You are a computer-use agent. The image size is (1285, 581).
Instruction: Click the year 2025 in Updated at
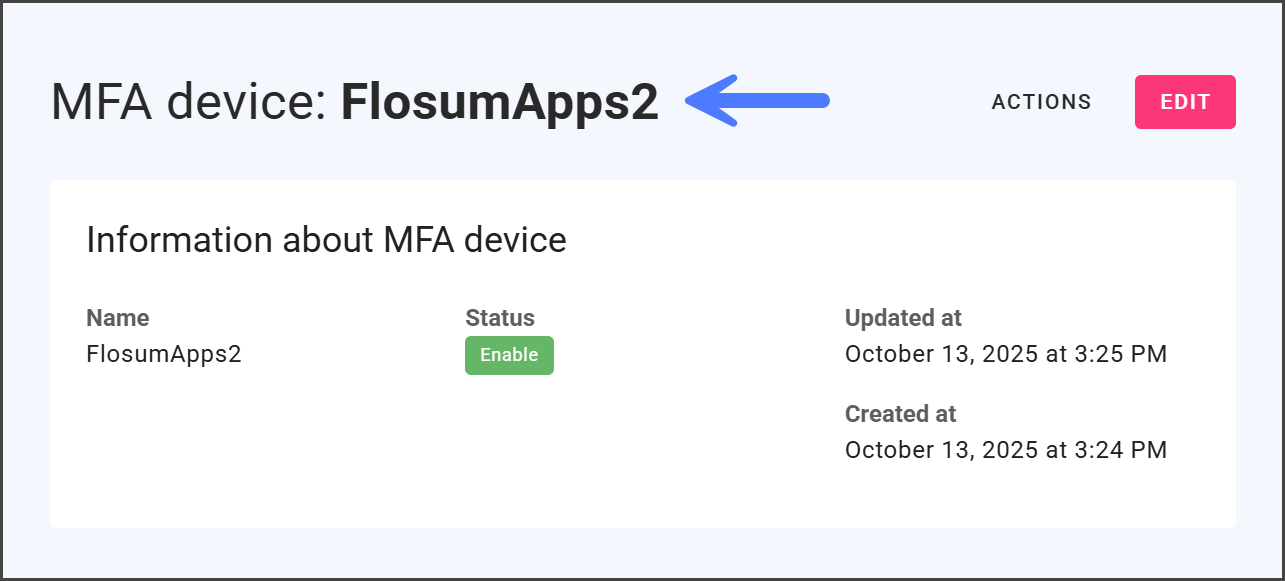1010,354
